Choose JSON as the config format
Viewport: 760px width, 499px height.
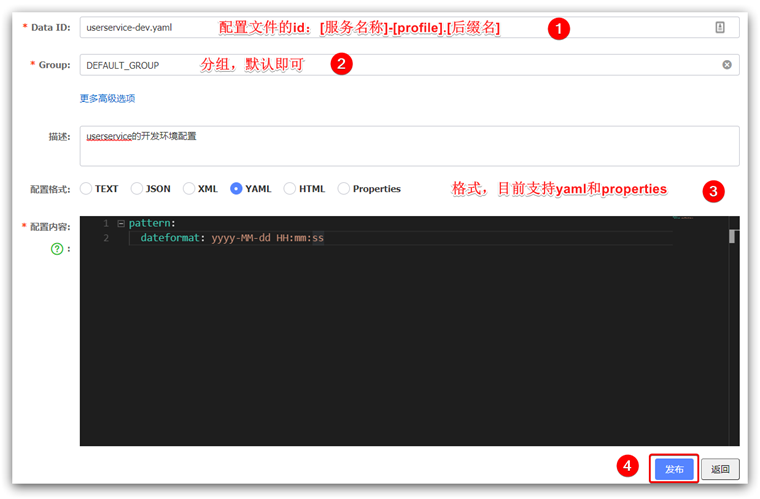pos(137,188)
